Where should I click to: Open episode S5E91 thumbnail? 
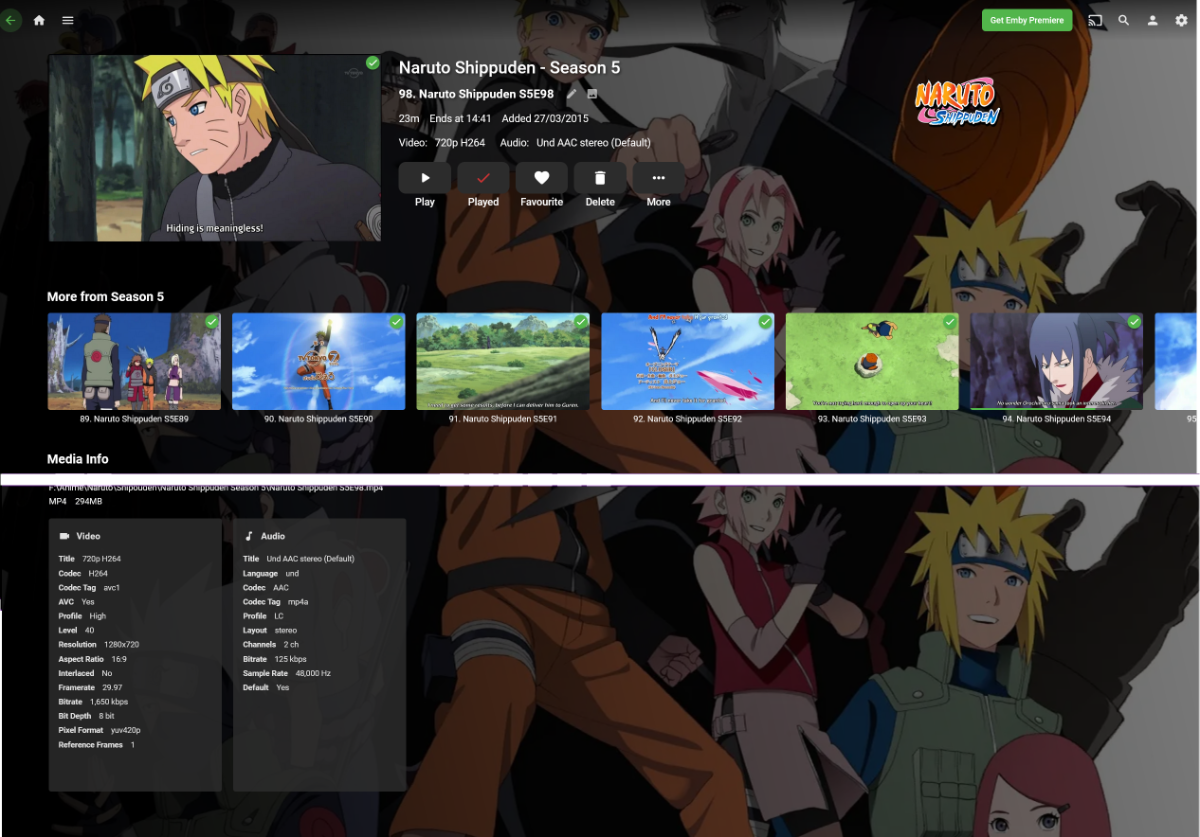tap(503, 361)
